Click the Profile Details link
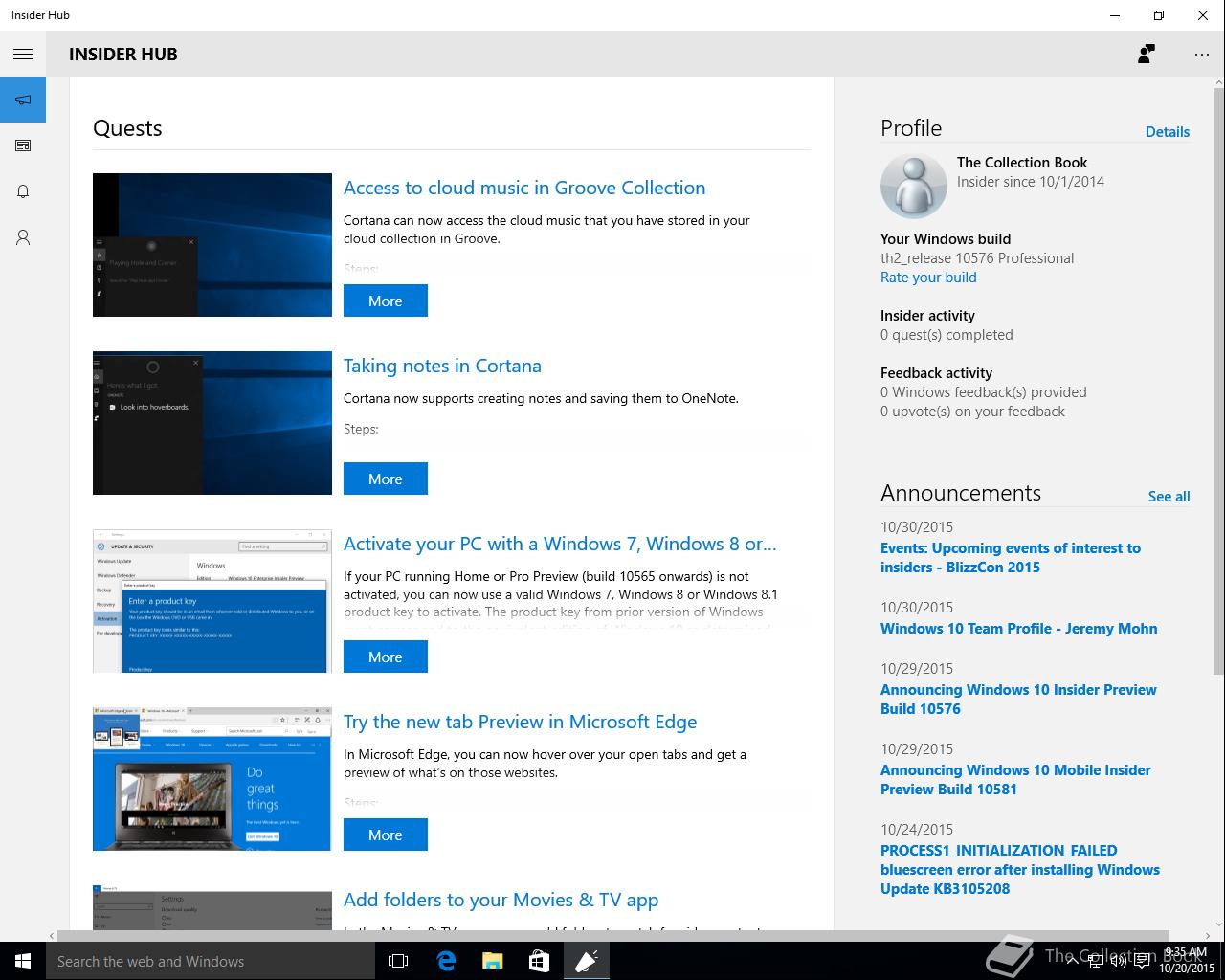The width and height of the screenshot is (1225, 980). [x=1168, y=132]
